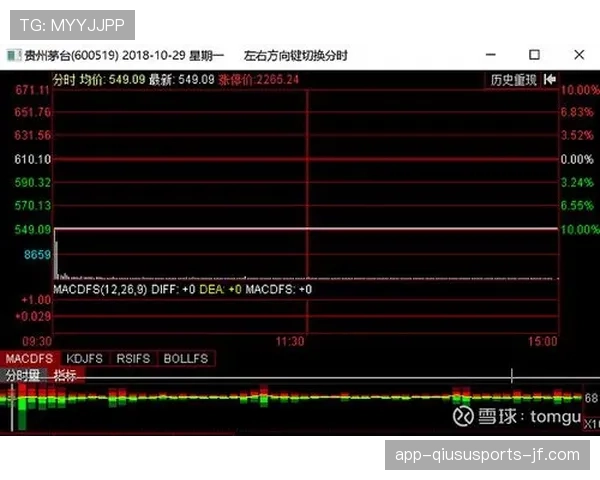Switch to the RSIFS indicator tab

[x=133, y=359]
